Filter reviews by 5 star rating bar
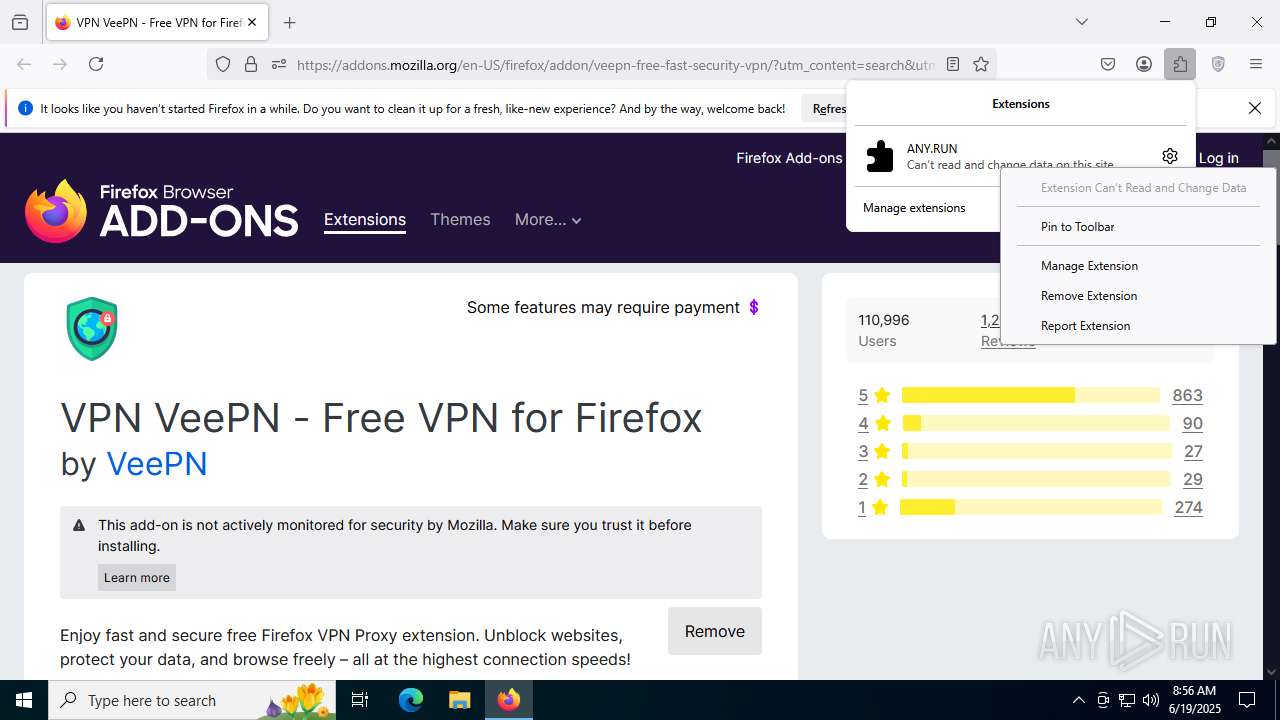This screenshot has height=720, width=1280. (1030, 395)
